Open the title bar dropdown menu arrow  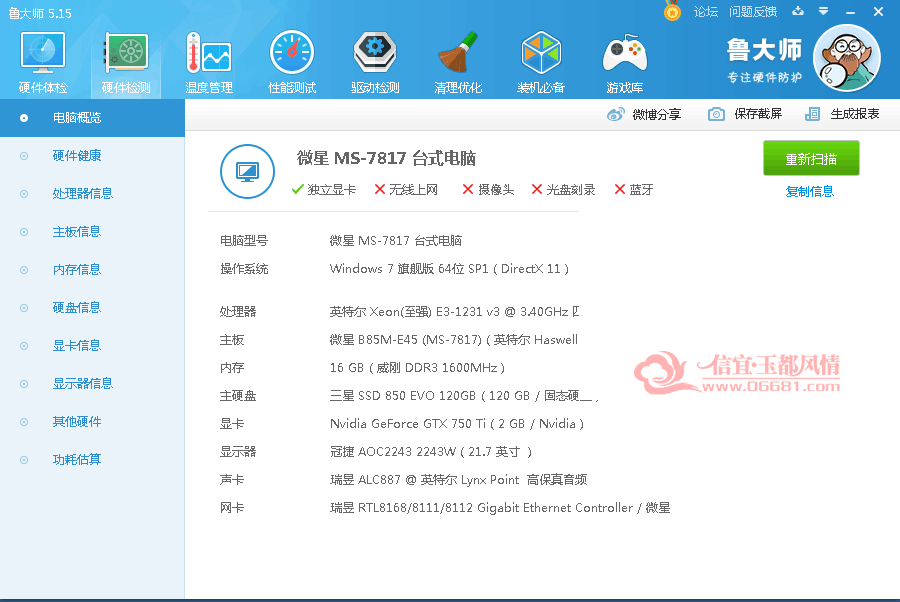pyautogui.click(x=824, y=11)
